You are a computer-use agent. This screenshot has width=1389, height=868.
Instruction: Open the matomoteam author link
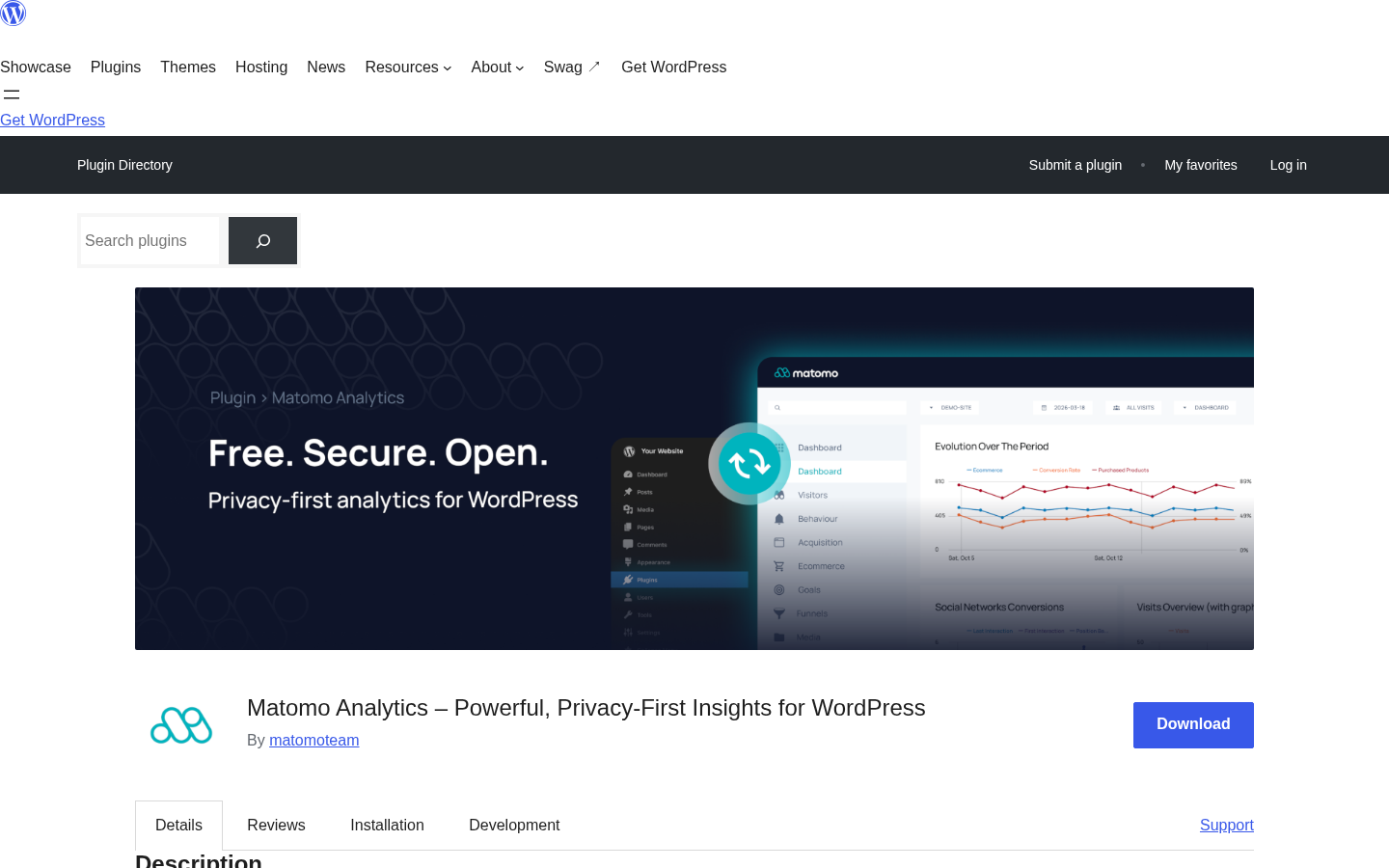tap(313, 740)
